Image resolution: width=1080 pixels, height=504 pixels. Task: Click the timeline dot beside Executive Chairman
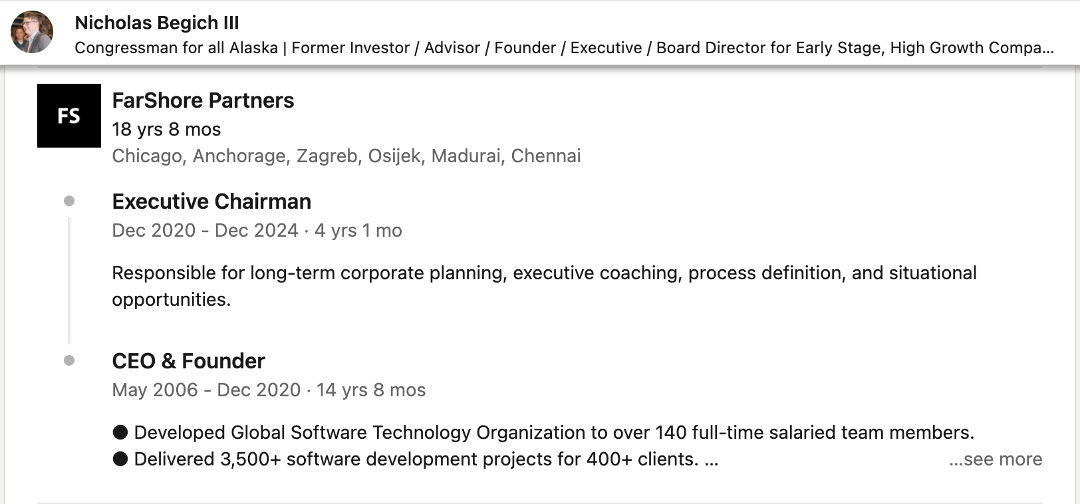coord(69,201)
